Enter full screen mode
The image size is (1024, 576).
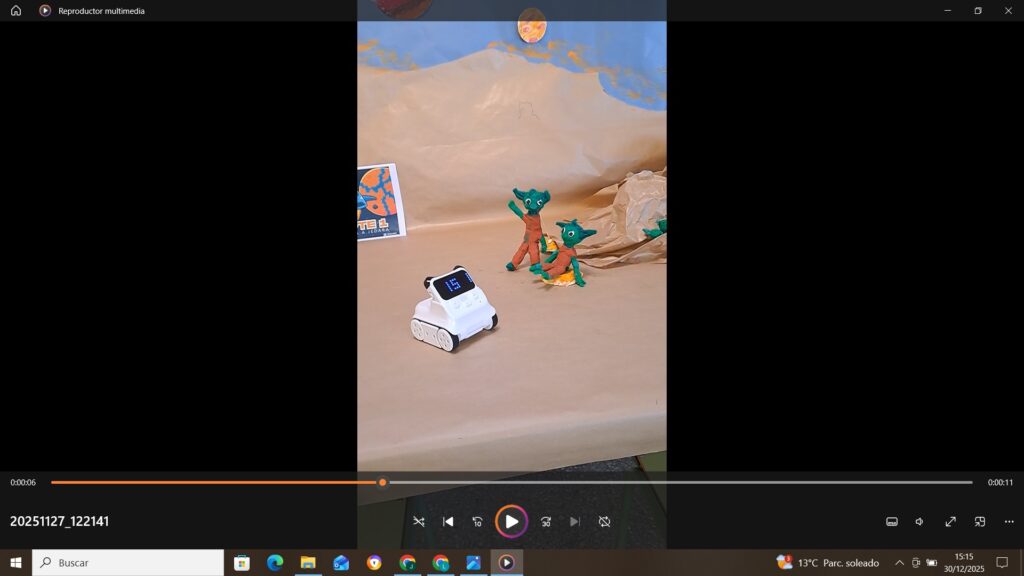click(x=950, y=521)
